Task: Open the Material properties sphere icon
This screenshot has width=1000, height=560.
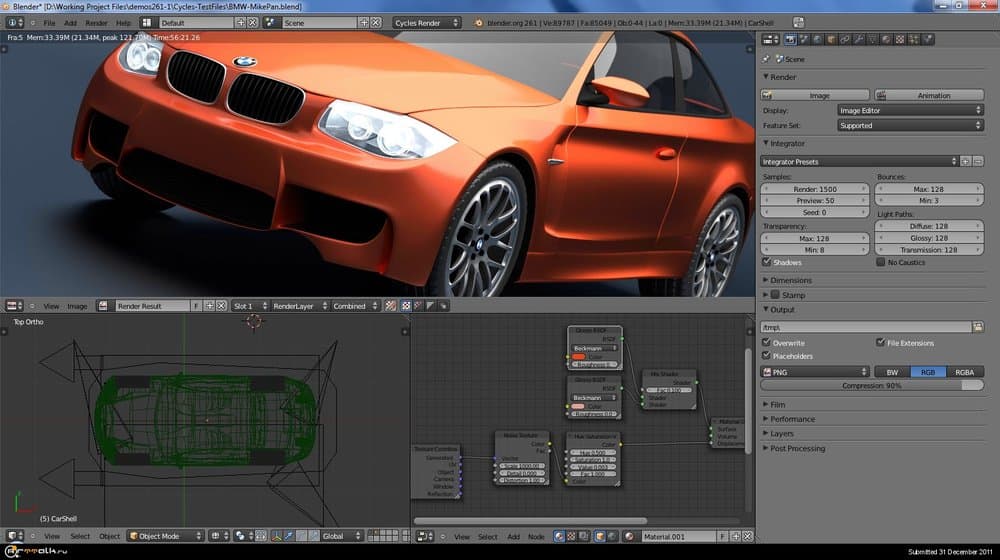Action: coord(886,39)
